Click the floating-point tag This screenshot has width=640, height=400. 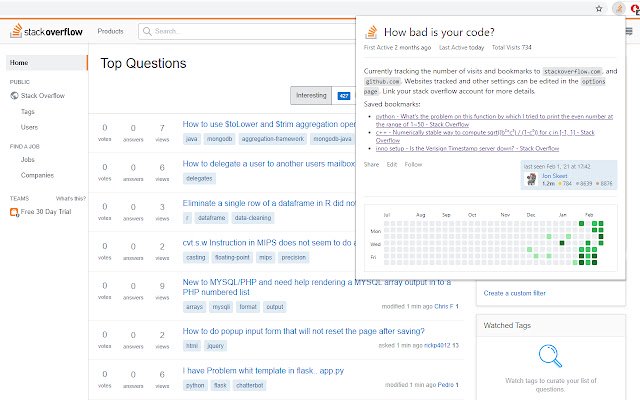pos(232,258)
